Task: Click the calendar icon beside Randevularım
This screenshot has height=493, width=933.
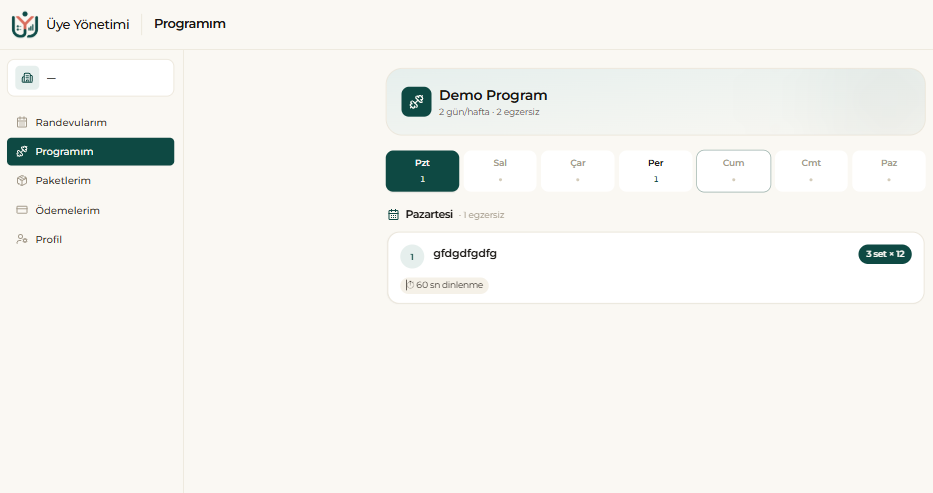Action: click(x=22, y=123)
